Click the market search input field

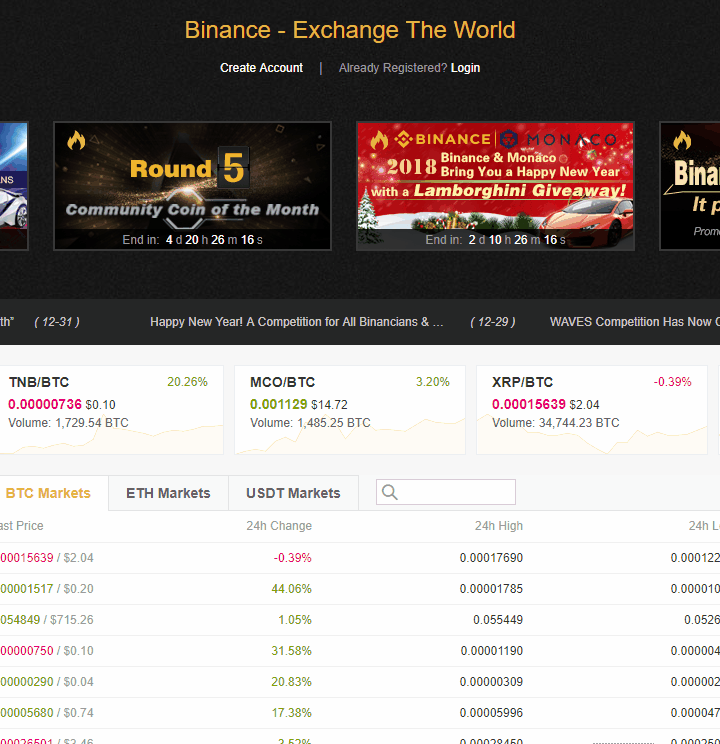click(x=446, y=492)
